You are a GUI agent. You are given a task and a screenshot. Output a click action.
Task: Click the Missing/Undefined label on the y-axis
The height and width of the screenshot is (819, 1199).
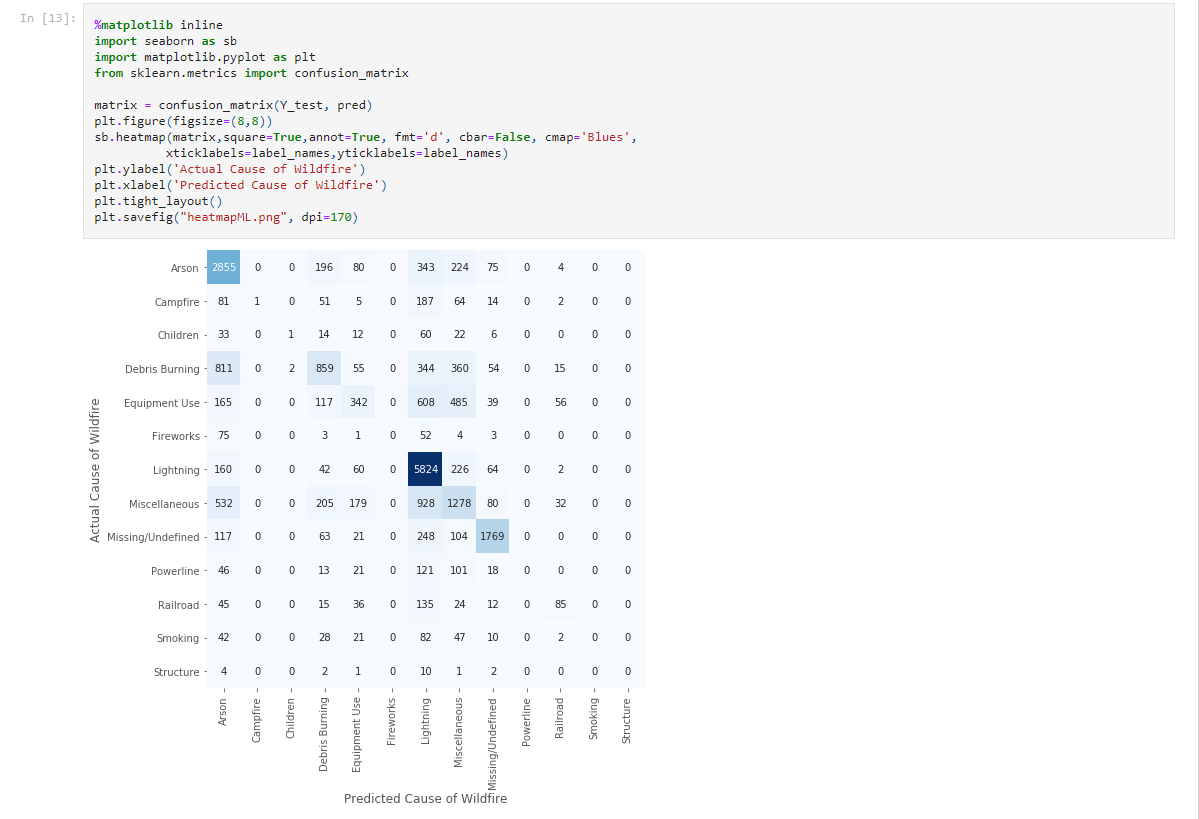click(x=152, y=537)
